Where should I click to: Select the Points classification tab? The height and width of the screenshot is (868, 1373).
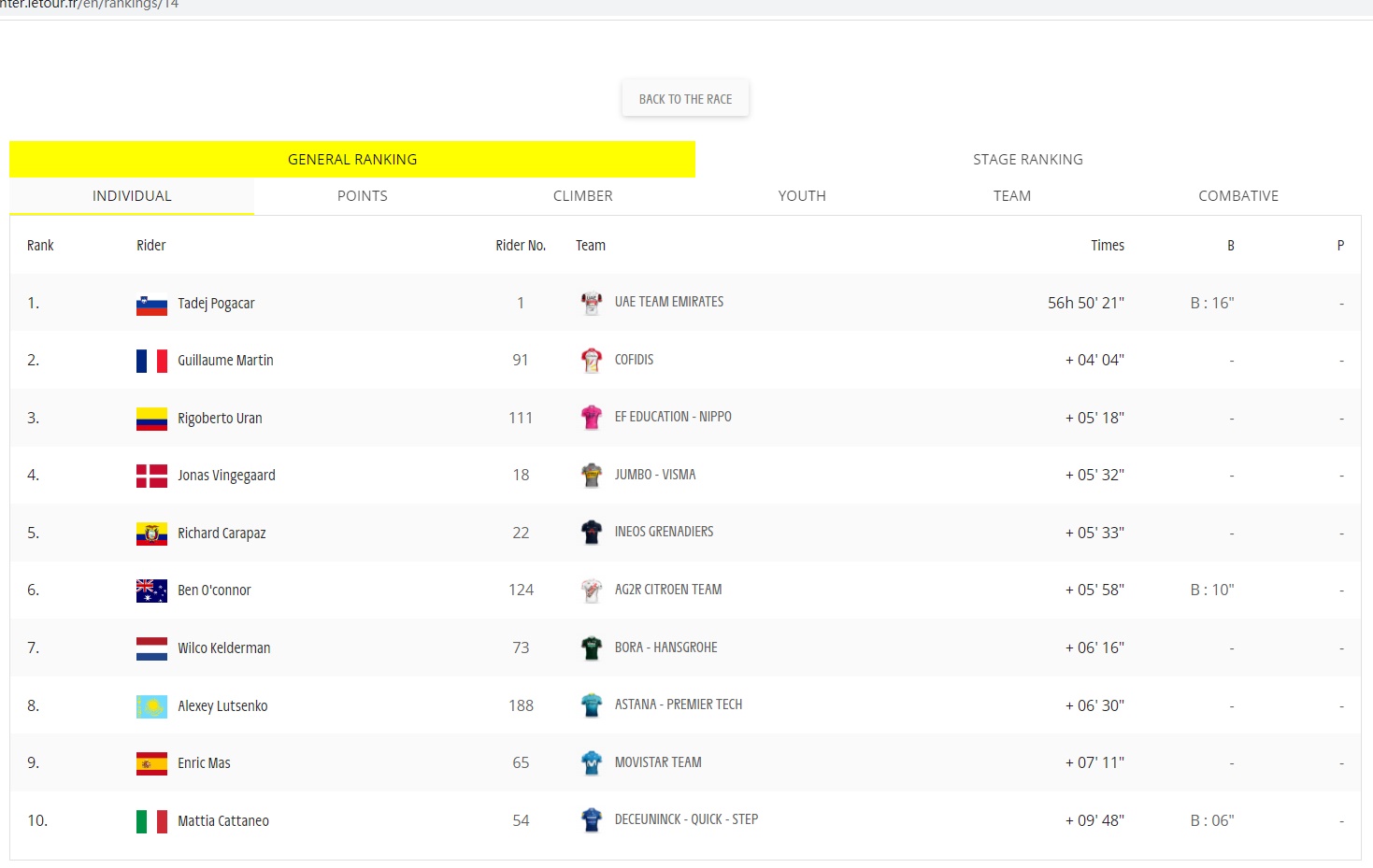[x=363, y=195]
